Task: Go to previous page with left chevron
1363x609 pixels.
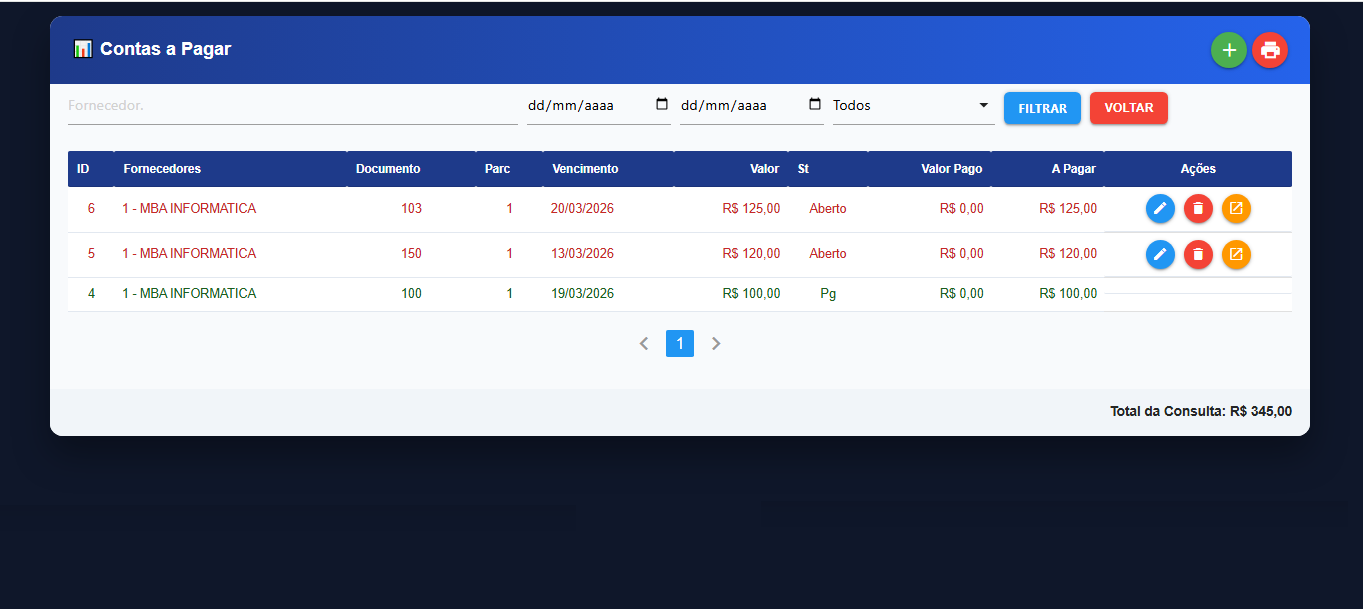Action: click(x=644, y=344)
